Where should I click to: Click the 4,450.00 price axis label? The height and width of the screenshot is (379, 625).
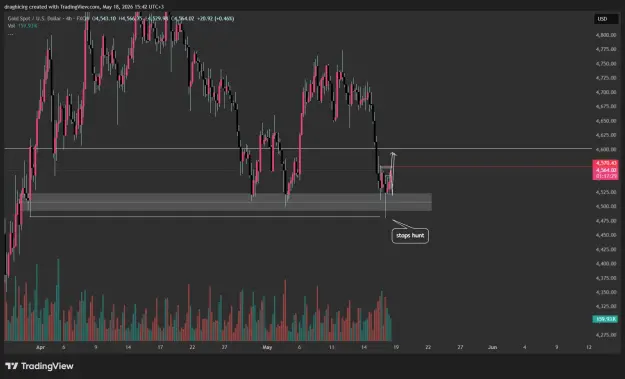tap(606, 235)
